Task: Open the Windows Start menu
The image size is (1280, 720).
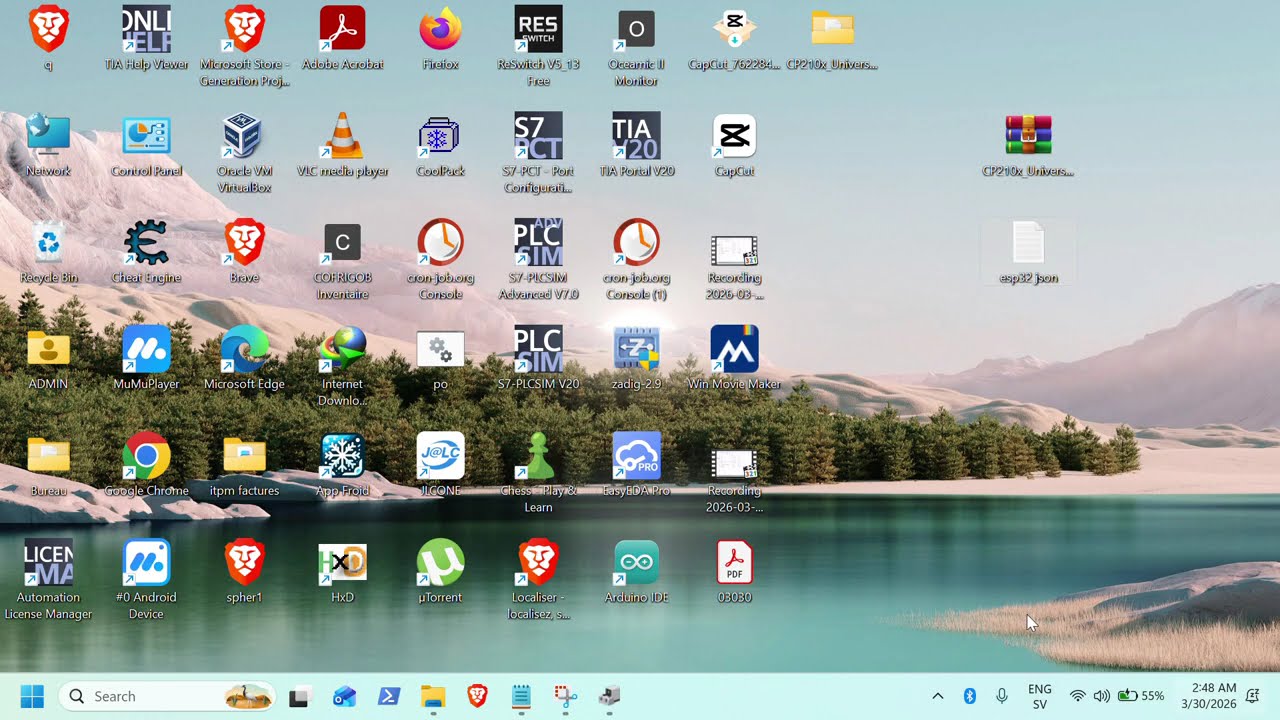Action: coord(32,696)
